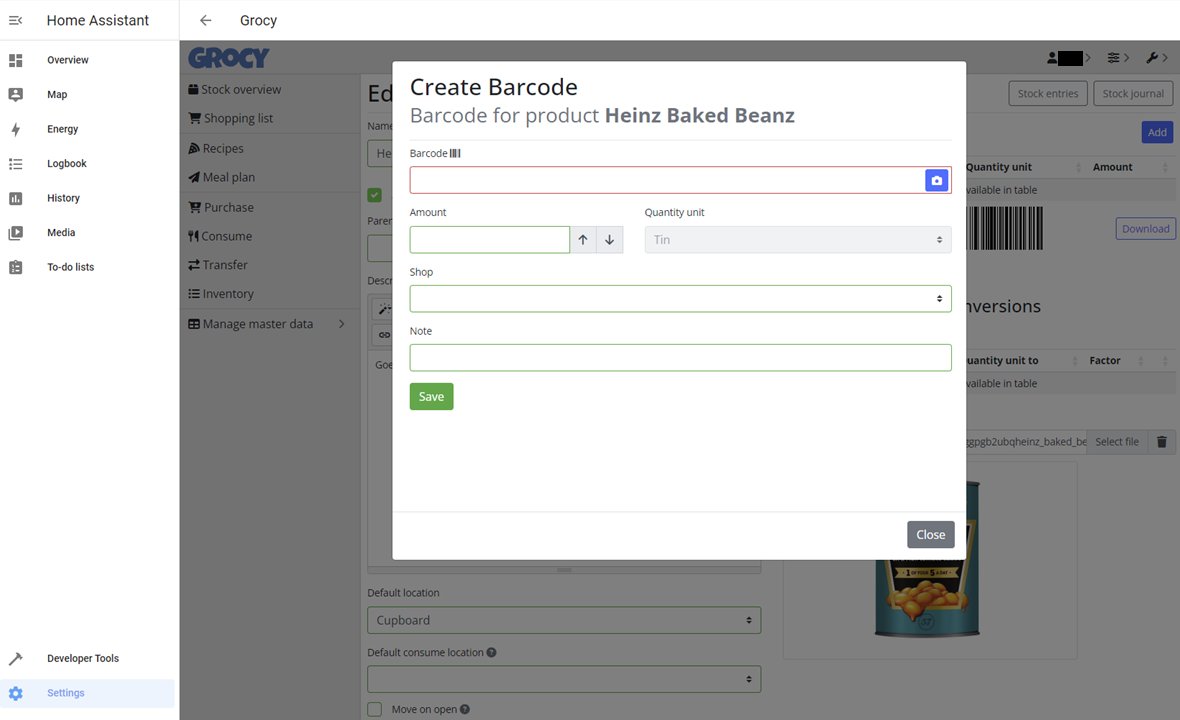Open Recipes in Grocy menu
Viewport: 1180px width, 720px height.
pos(216,149)
